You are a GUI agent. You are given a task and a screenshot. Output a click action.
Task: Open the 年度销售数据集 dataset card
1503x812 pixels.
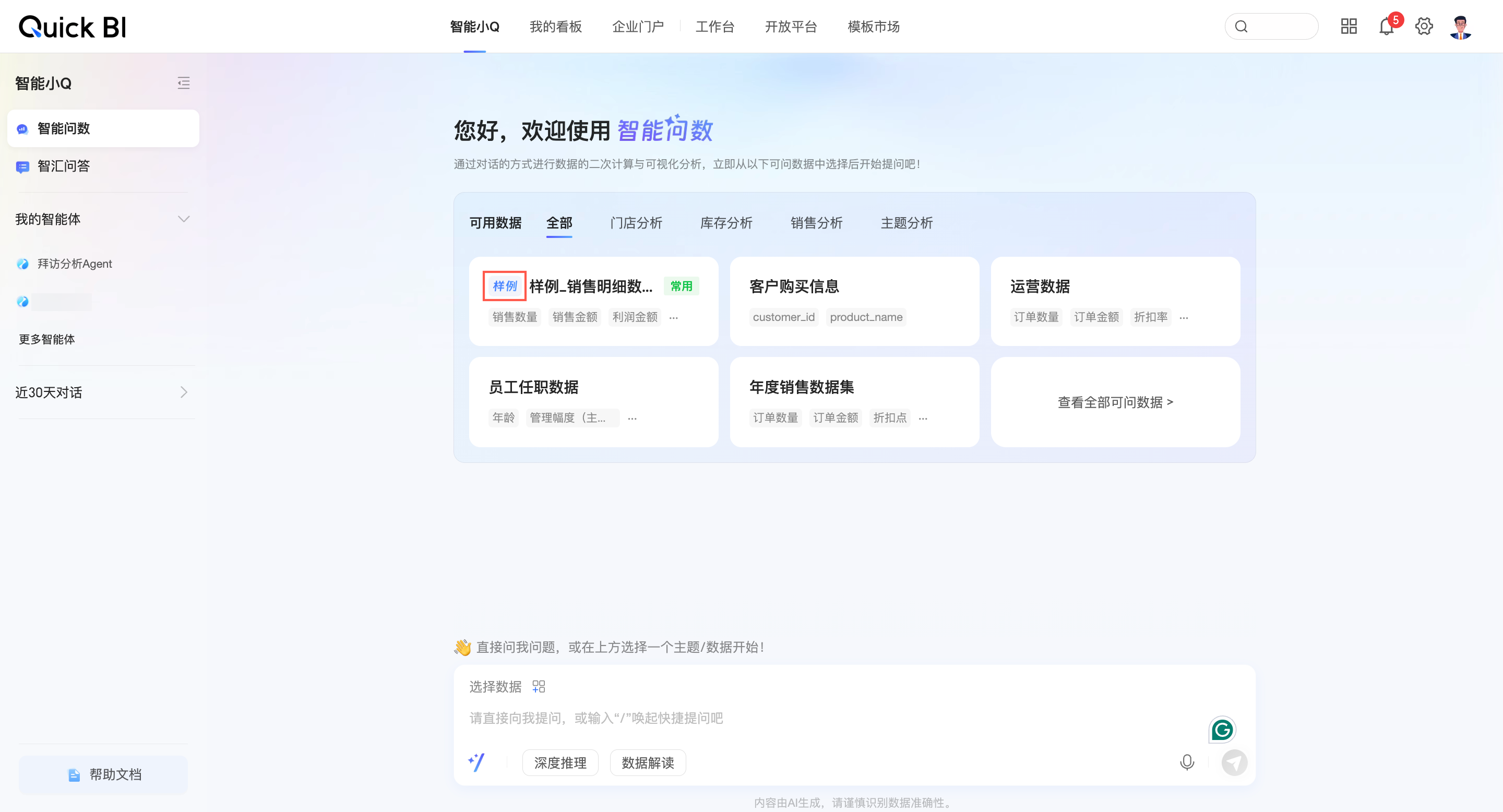[x=854, y=402]
